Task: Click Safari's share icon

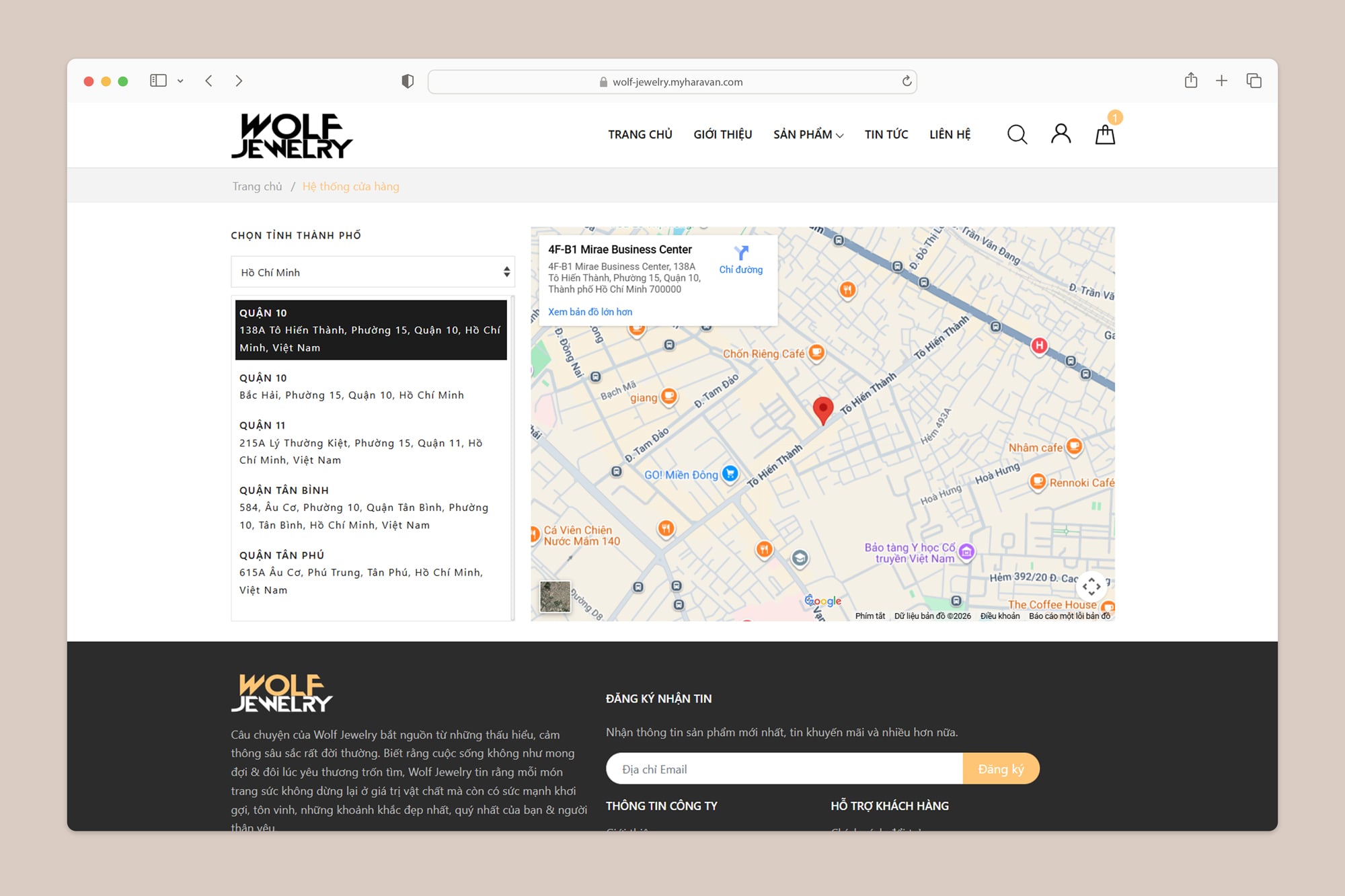Action: (x=1190, y=81)
